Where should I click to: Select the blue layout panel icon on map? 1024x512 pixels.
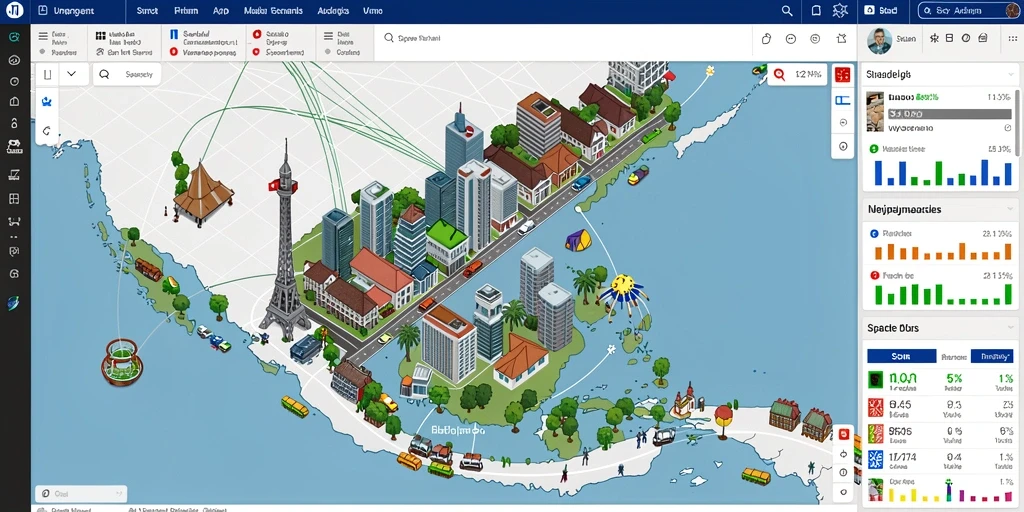pyautogui.click(x=842, y=100)
